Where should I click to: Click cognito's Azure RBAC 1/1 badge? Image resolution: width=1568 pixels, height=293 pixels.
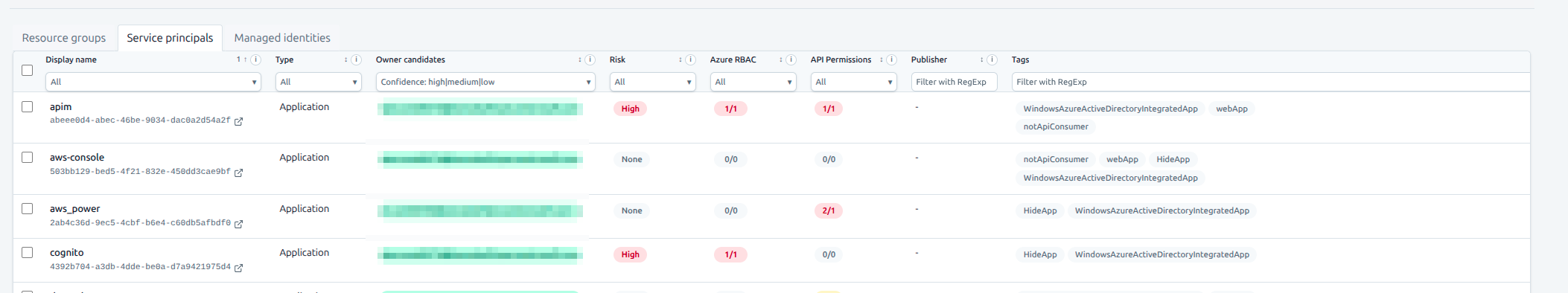(x=731, y=254)
